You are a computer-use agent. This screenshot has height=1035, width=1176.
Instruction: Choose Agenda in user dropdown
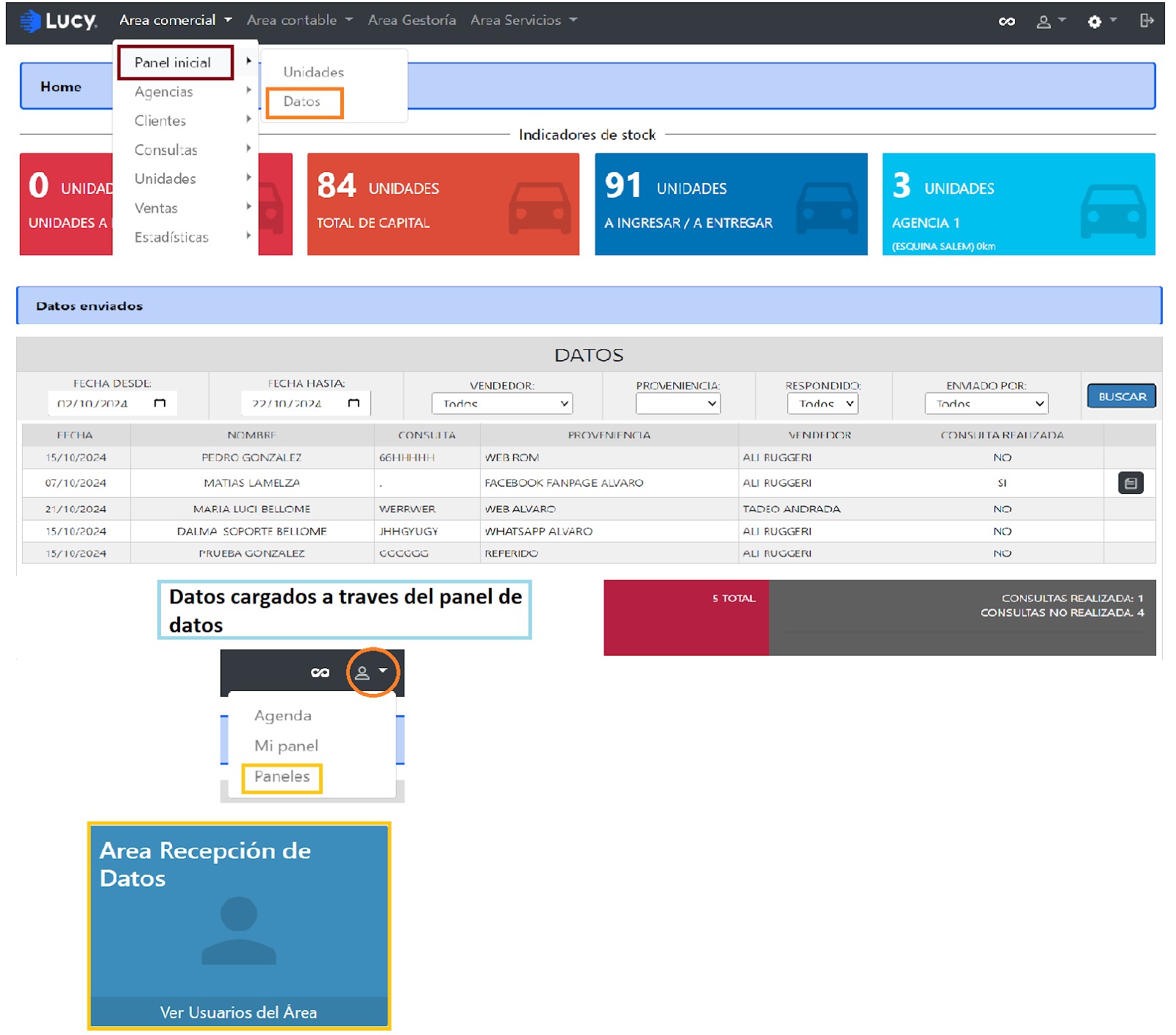click(283, 715)
